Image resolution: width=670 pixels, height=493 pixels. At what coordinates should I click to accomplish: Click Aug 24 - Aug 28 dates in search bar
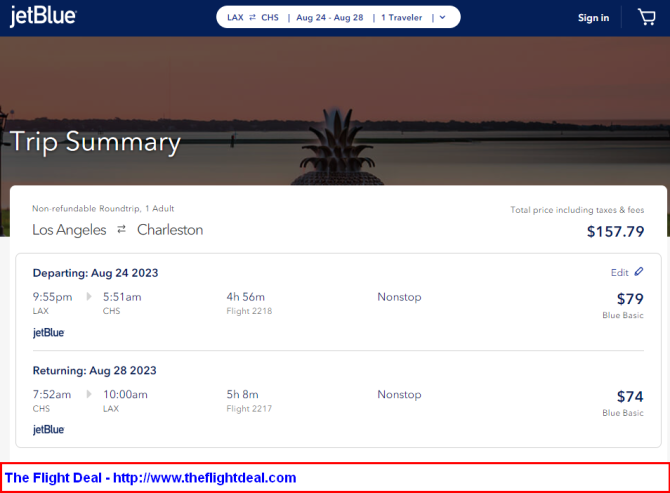[x=330, y=18]
